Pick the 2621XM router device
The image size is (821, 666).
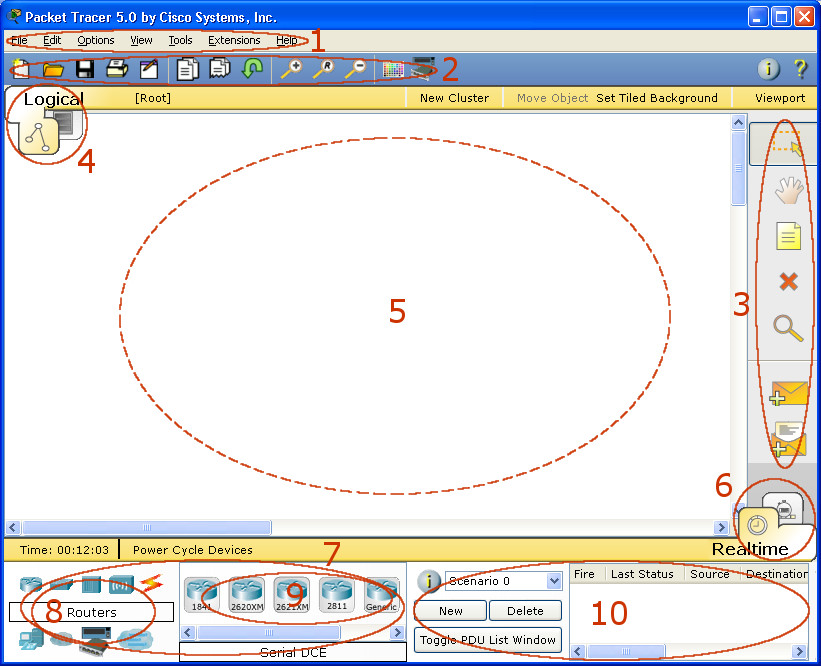pos(292,595)
